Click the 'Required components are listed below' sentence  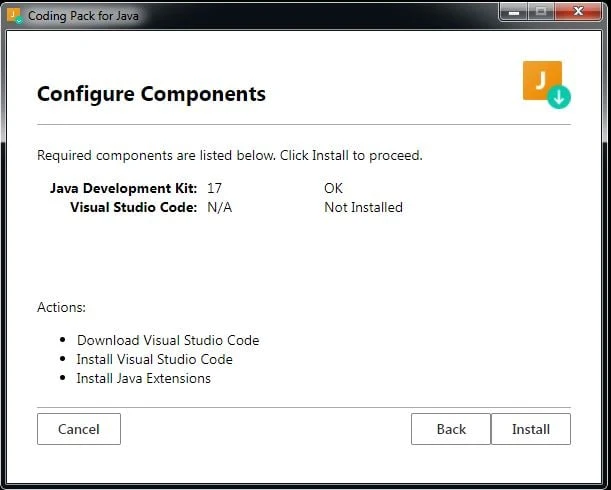click(230, 156)
